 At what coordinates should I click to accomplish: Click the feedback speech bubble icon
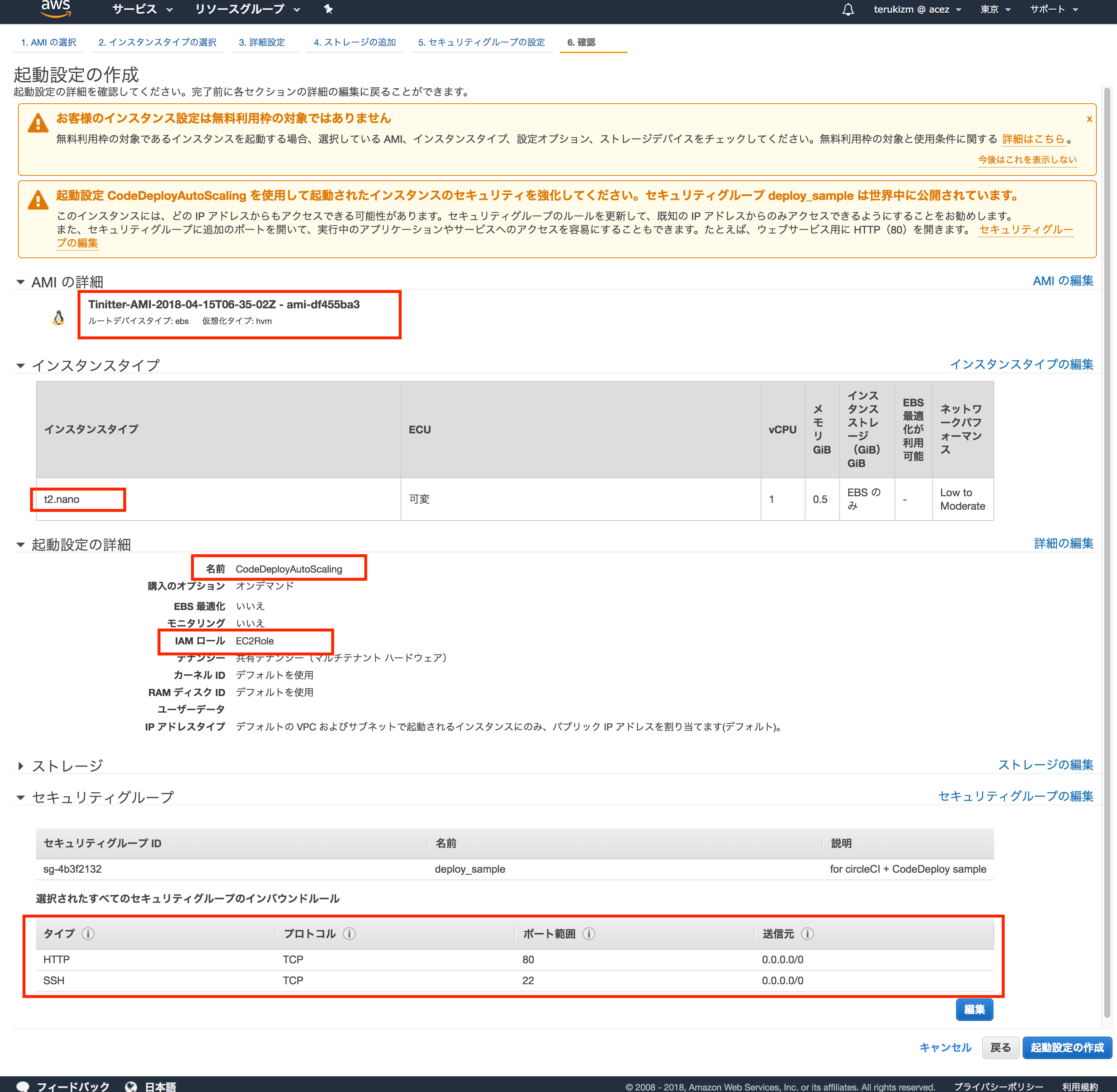(x=23, y=1086)
